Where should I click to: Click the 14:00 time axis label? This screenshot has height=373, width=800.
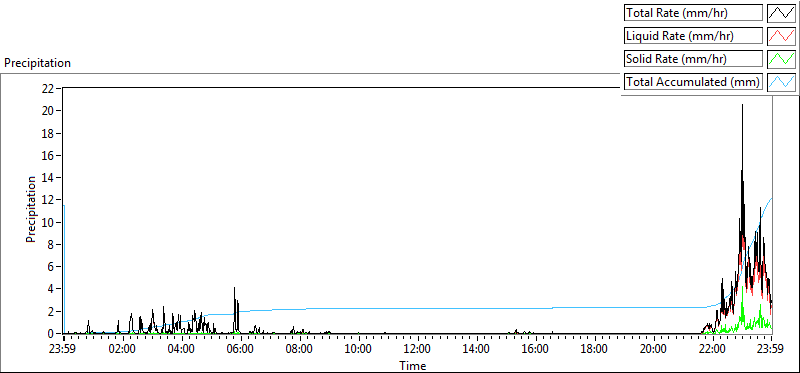coord(477,350)
